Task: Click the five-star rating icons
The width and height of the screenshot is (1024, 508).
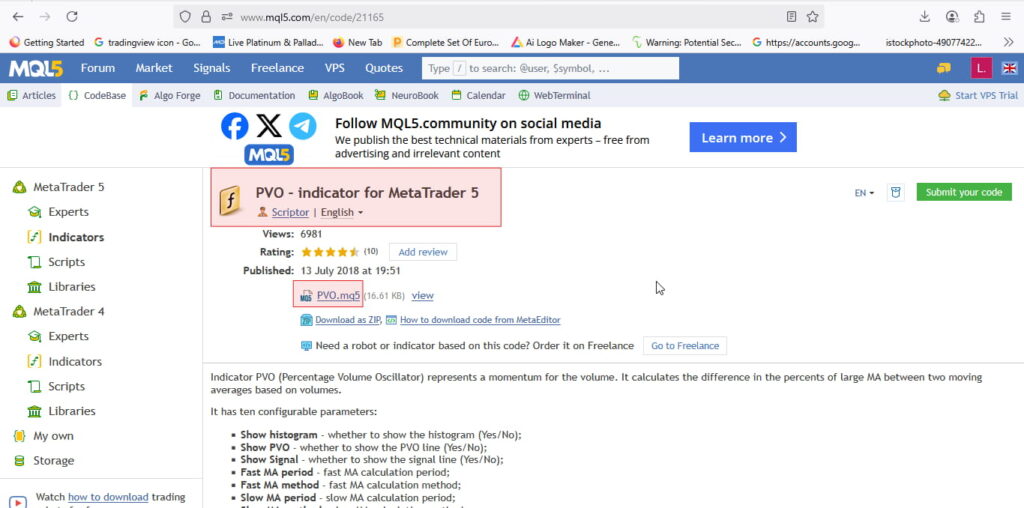Action: tap(330, 252)
